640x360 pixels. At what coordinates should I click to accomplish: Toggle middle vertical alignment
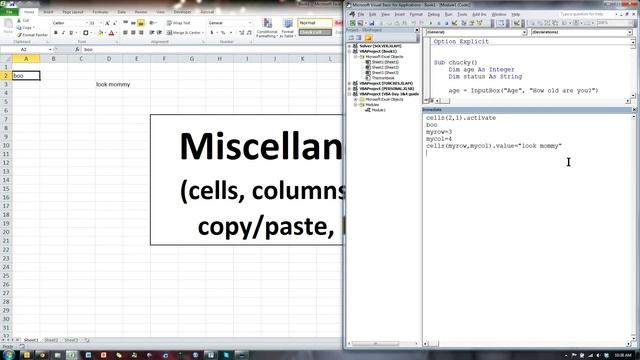point(133,23)
